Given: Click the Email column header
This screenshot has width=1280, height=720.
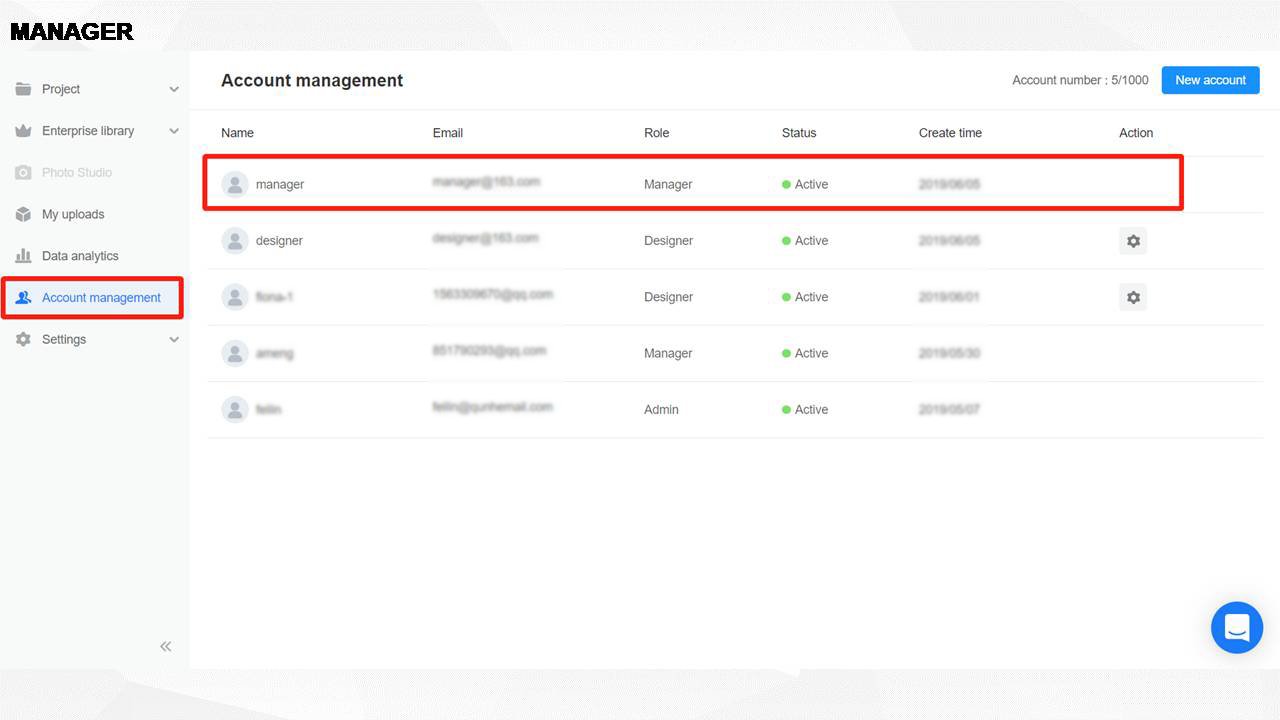Looking at the screenshot, I should 448,133.
